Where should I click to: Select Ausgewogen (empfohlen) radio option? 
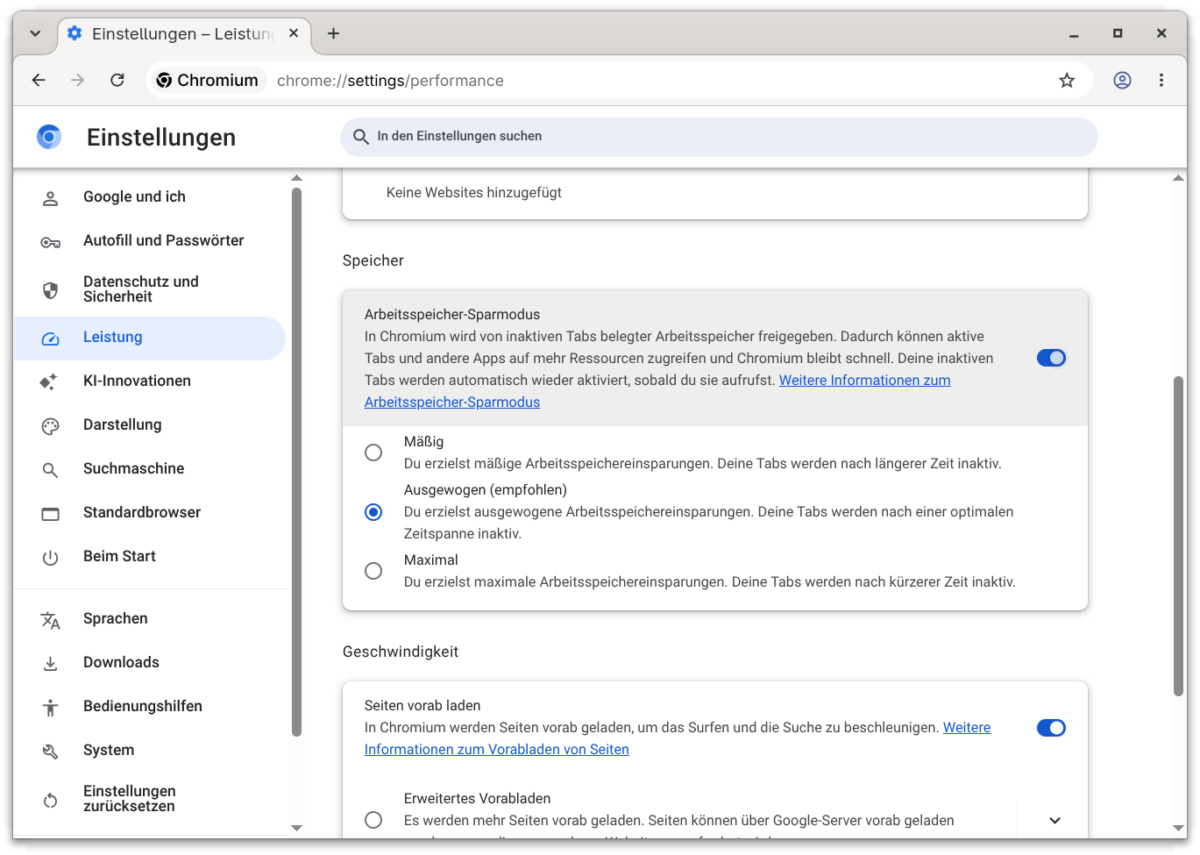pos(373,512)
